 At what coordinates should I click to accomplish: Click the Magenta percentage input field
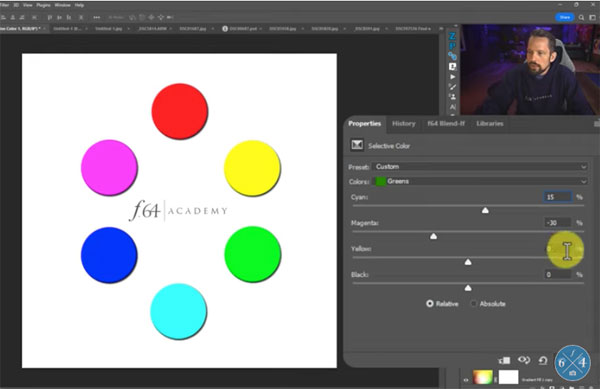coord(558,223)
